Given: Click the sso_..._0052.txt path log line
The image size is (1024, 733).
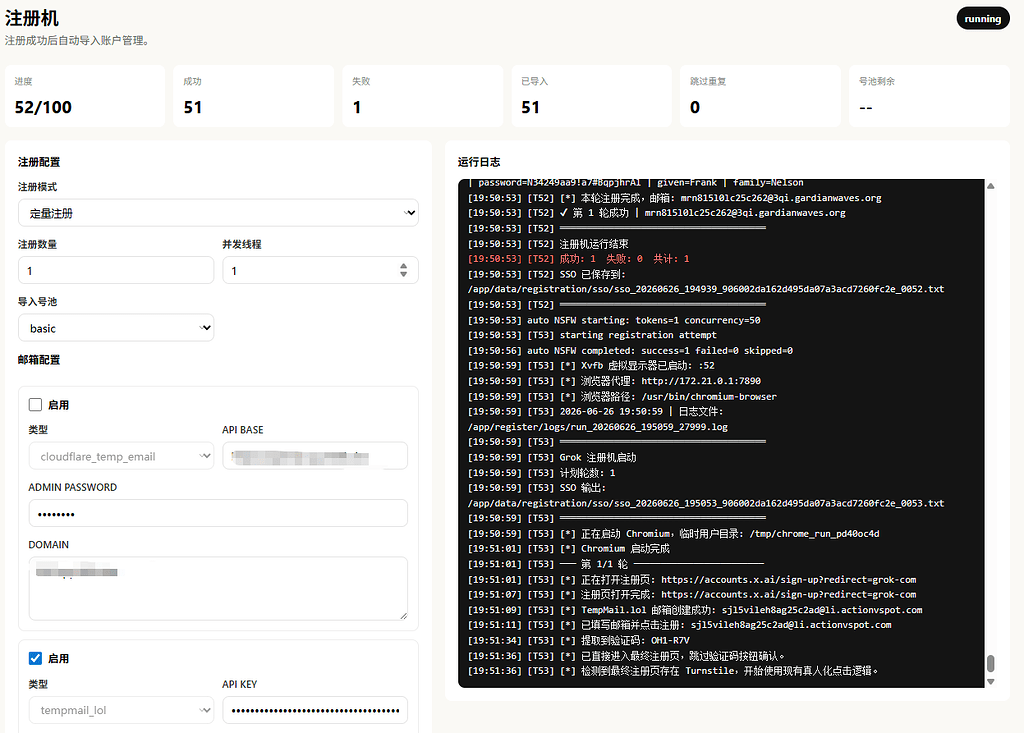Looking at the screenshot, I should coord(706,289).
